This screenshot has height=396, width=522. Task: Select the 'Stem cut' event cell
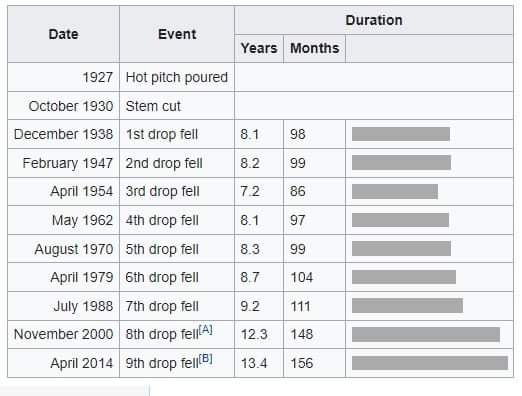point(177,106)
